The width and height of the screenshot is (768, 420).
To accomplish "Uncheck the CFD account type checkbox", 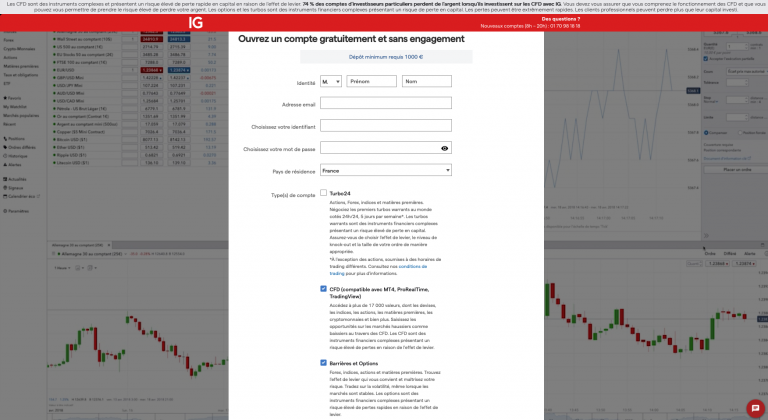I will tap(324, 289).
